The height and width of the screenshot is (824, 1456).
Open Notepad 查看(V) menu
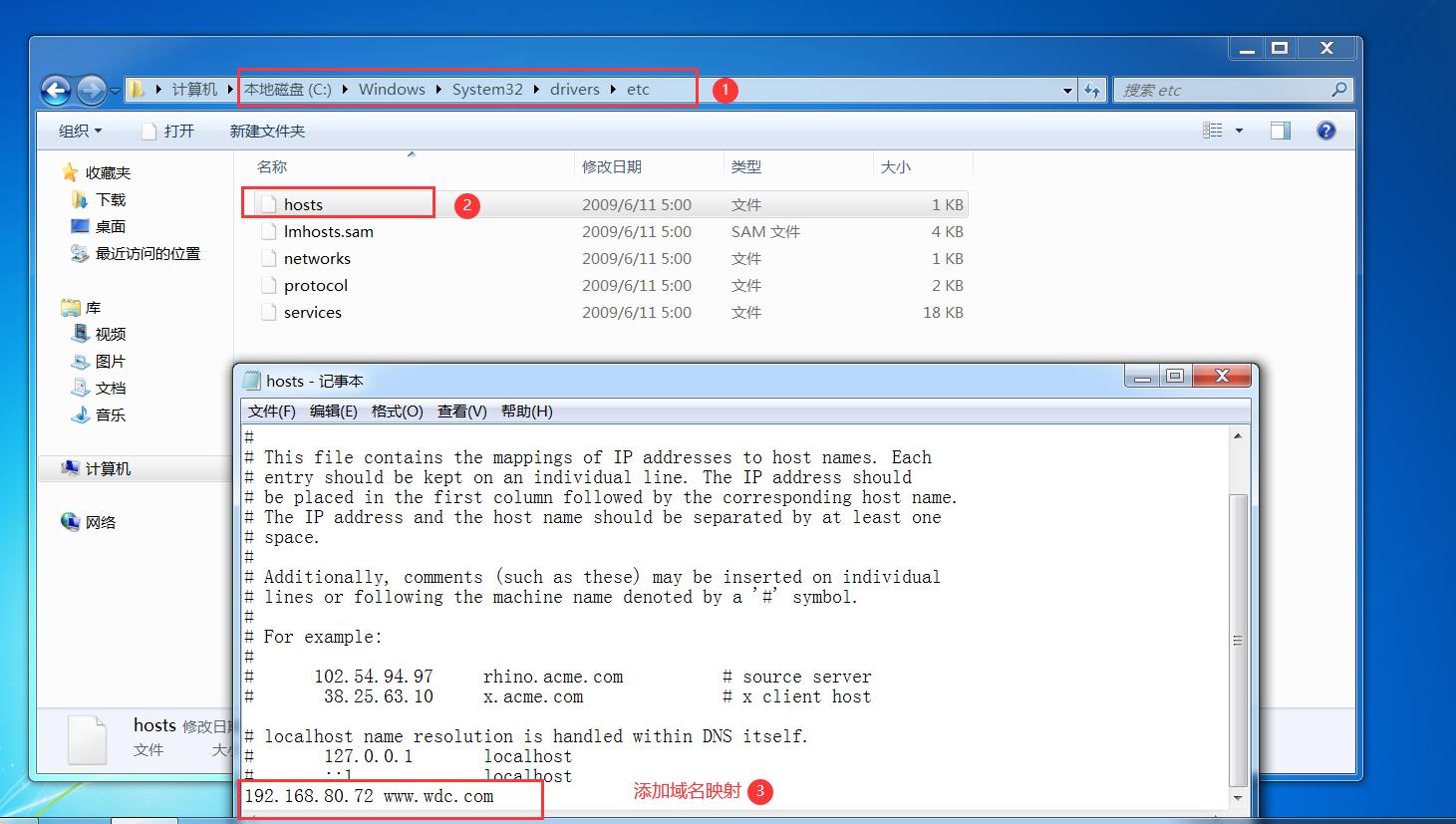(462, 411)
